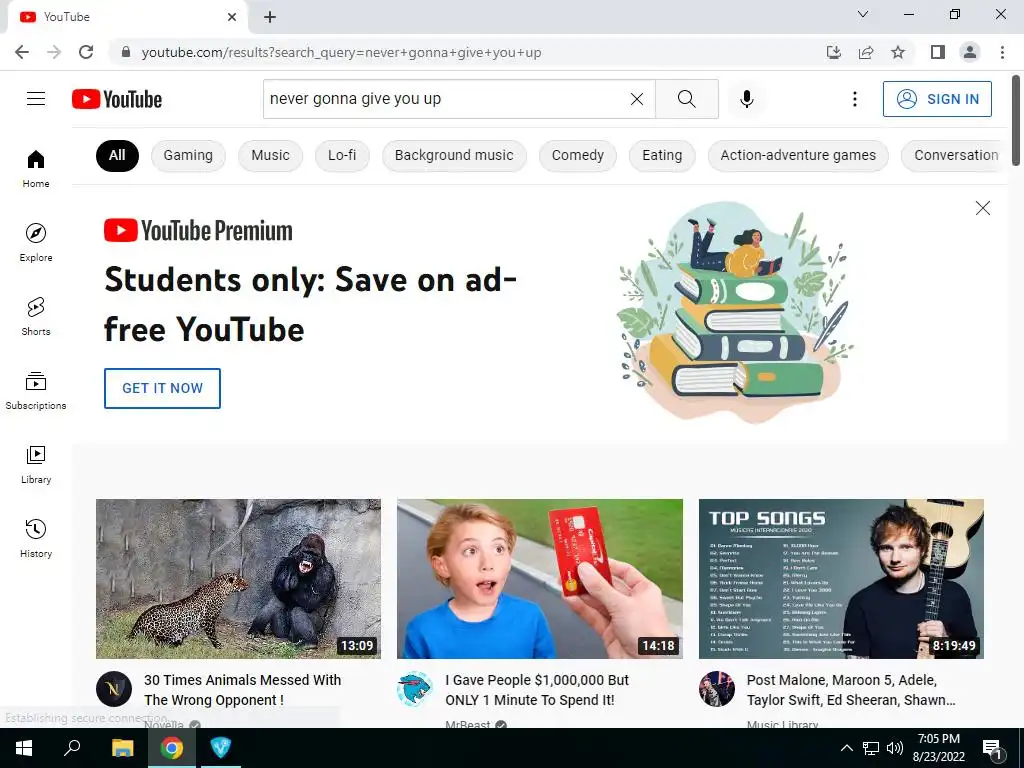Open History in sidebar

(36, 539)
